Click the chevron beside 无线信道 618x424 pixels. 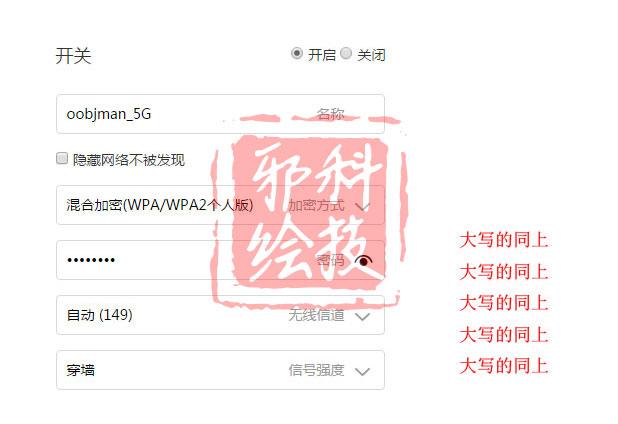(362, 316)
